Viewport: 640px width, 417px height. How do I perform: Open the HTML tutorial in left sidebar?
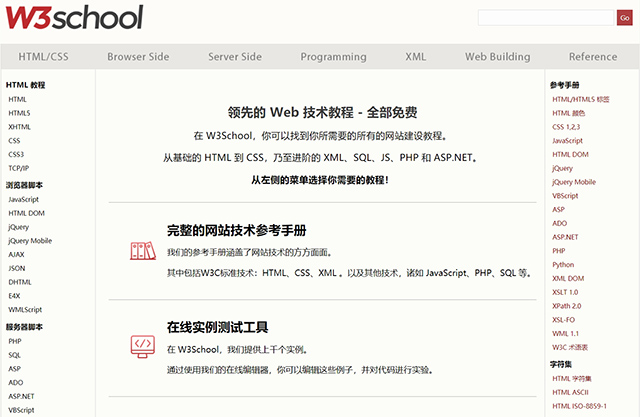point(17,99)
